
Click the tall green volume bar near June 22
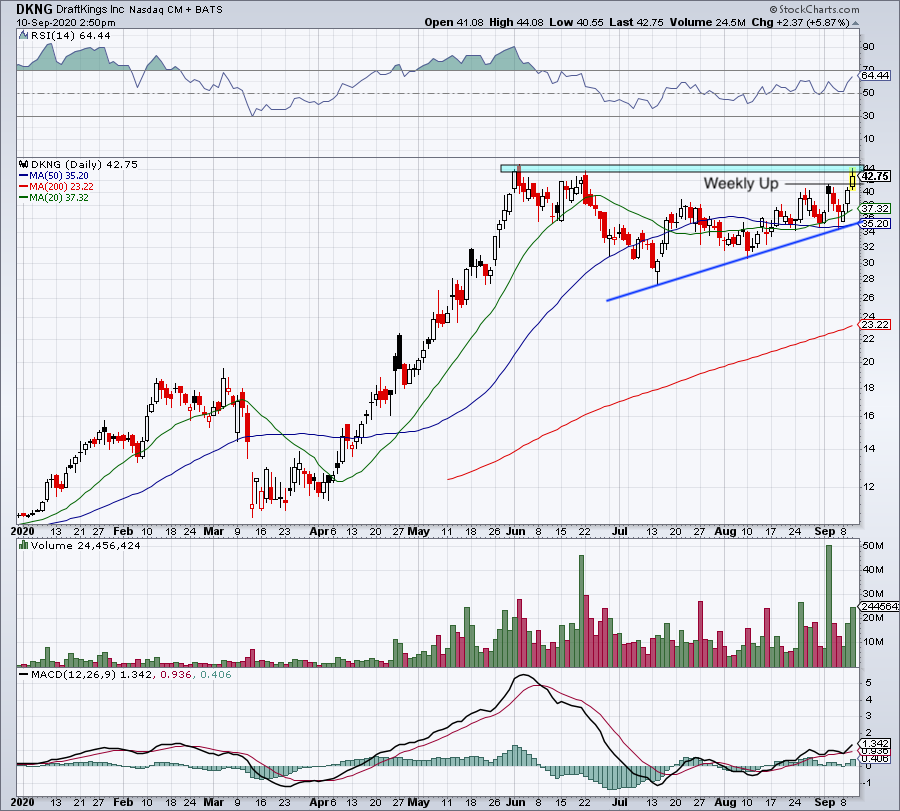click(581, 611)
